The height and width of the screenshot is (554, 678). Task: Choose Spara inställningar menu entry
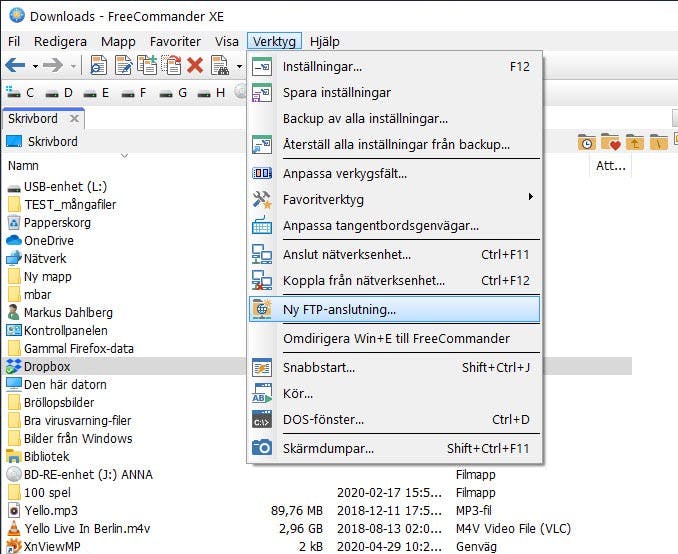[394, 93]
